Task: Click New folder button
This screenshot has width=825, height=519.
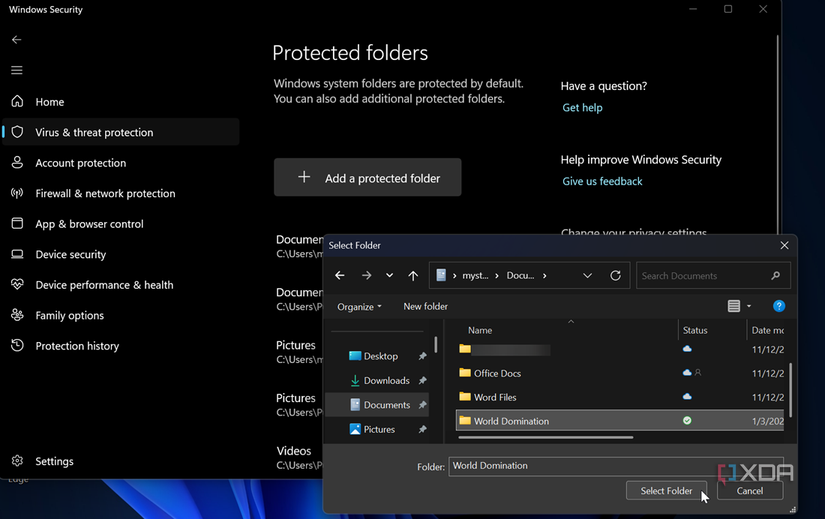Action: [x=425, y=306]
